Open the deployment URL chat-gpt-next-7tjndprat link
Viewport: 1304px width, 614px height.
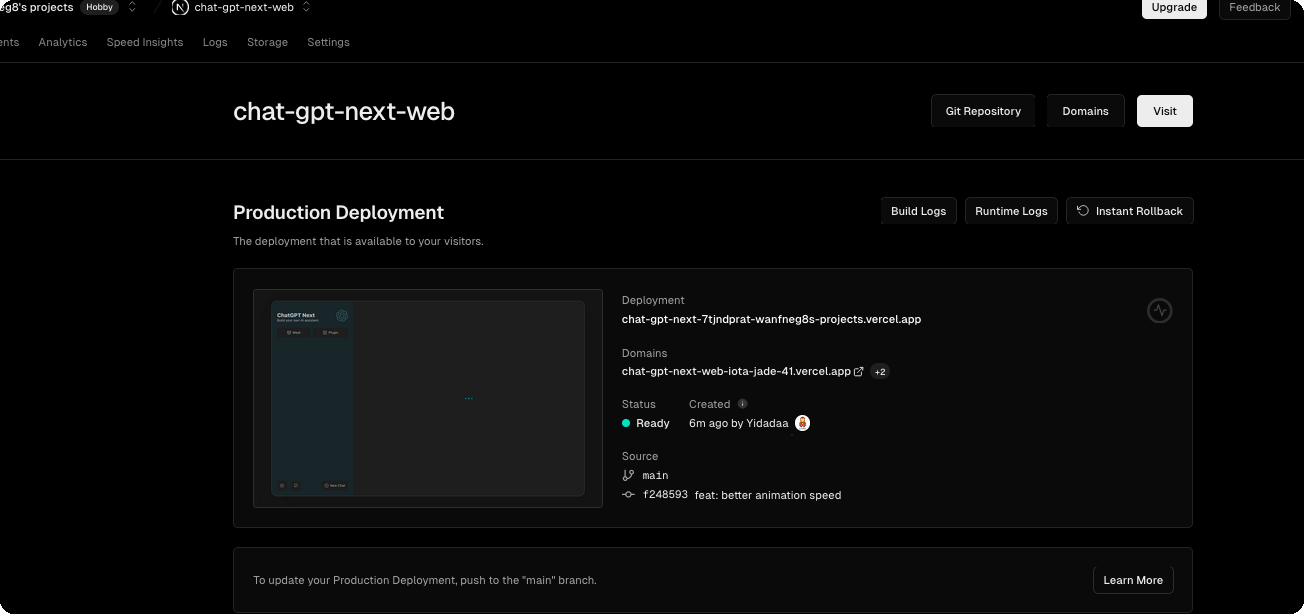coord(771,319)
